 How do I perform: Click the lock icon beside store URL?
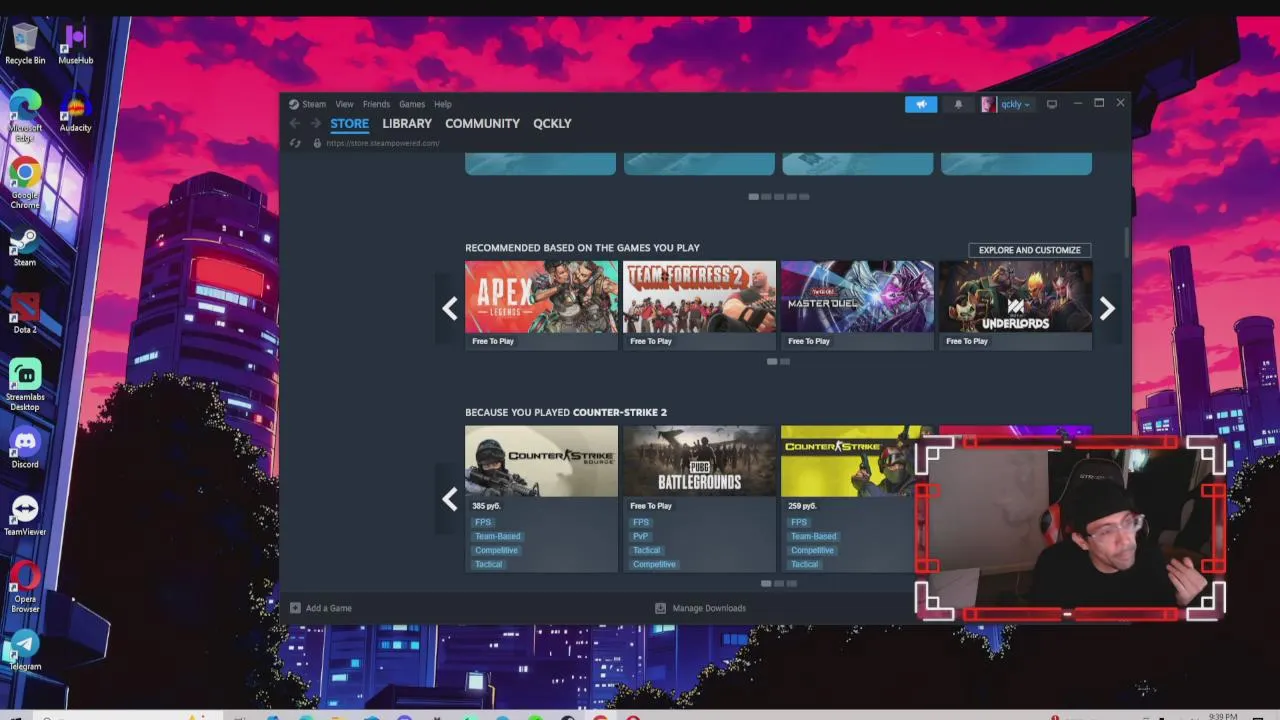(x=317, y=143)
